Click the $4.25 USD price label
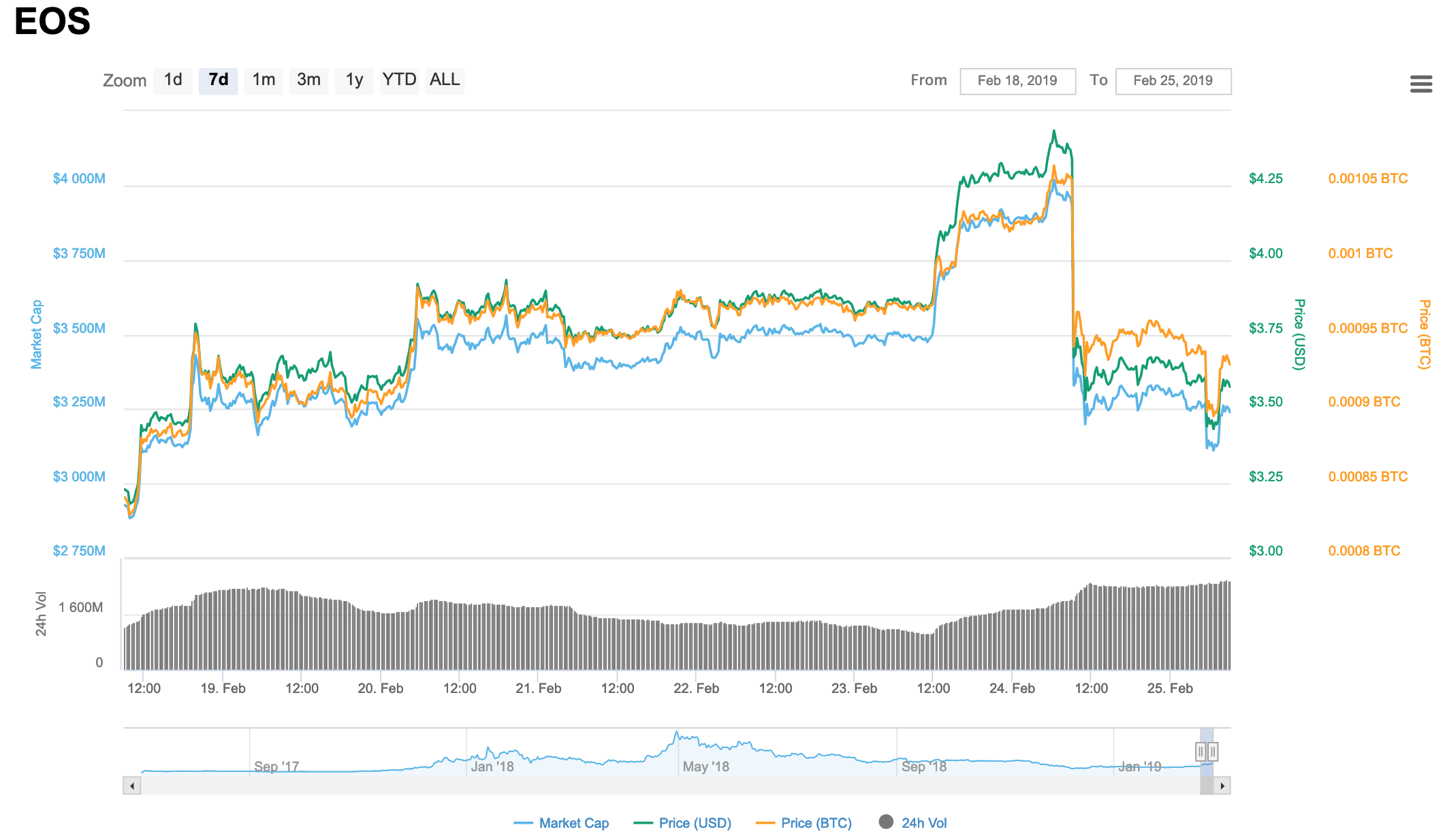This screenshot has height=840, width=1445. pos(1266,178)
